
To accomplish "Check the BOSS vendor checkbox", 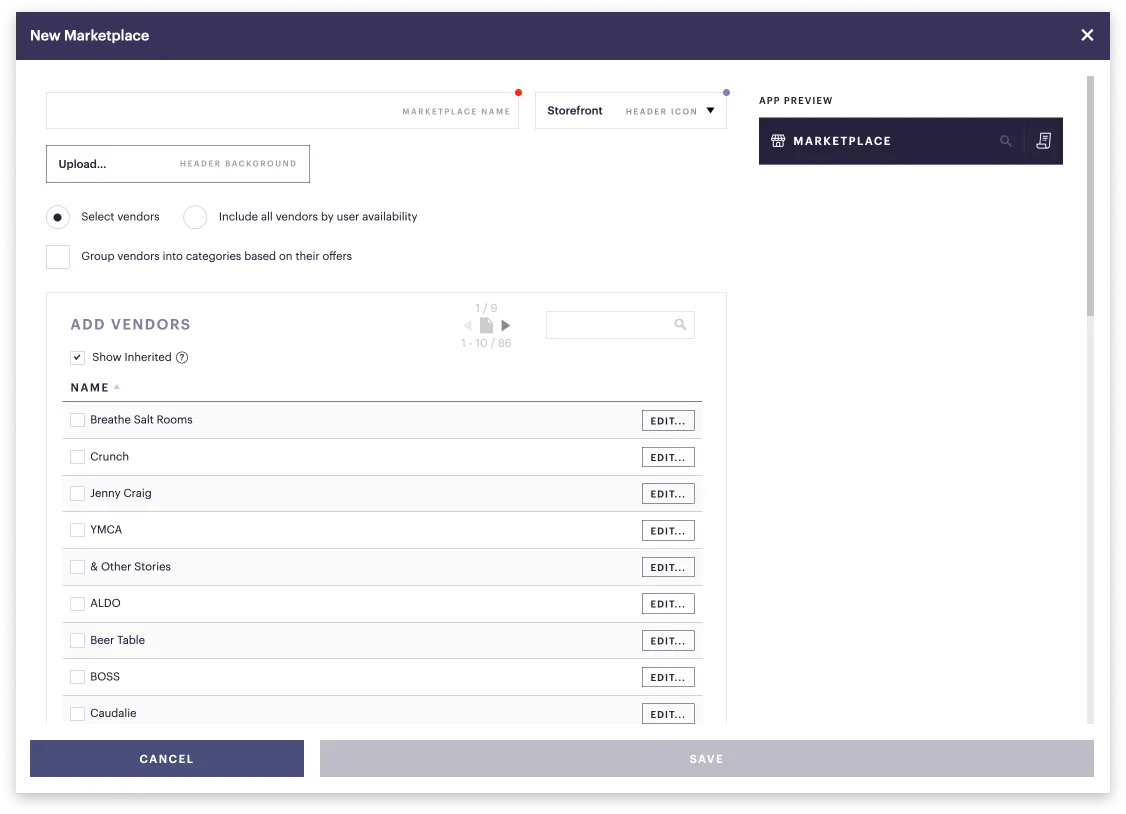I will point(78,677).
